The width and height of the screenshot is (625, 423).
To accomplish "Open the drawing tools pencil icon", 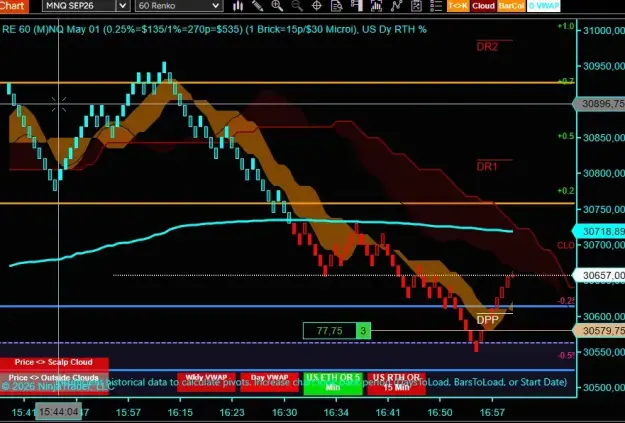I will coord(257,6).
